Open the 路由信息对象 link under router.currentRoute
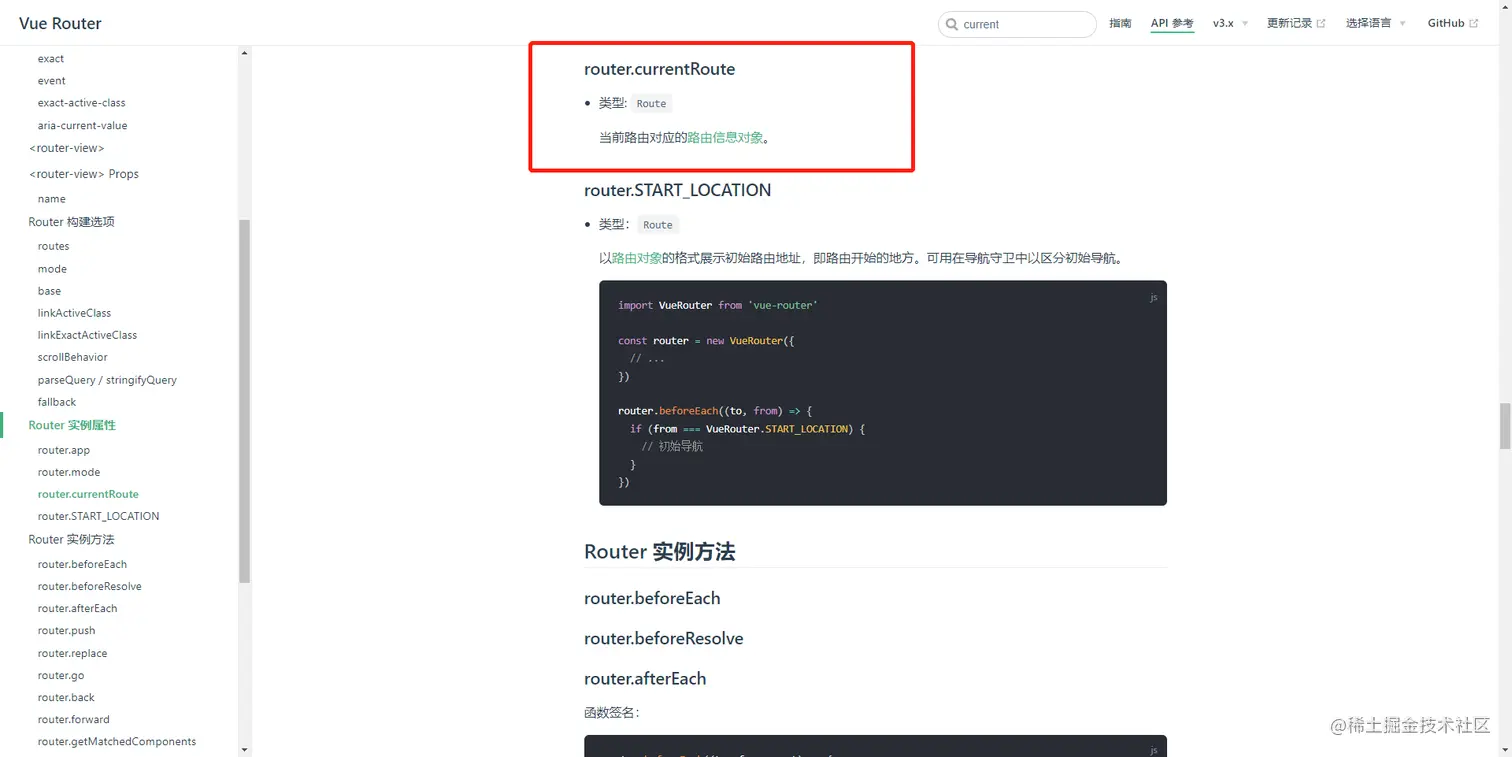The height and width of the screenshot is (757, 1512). pyautogui.click(x=725, y=137)
